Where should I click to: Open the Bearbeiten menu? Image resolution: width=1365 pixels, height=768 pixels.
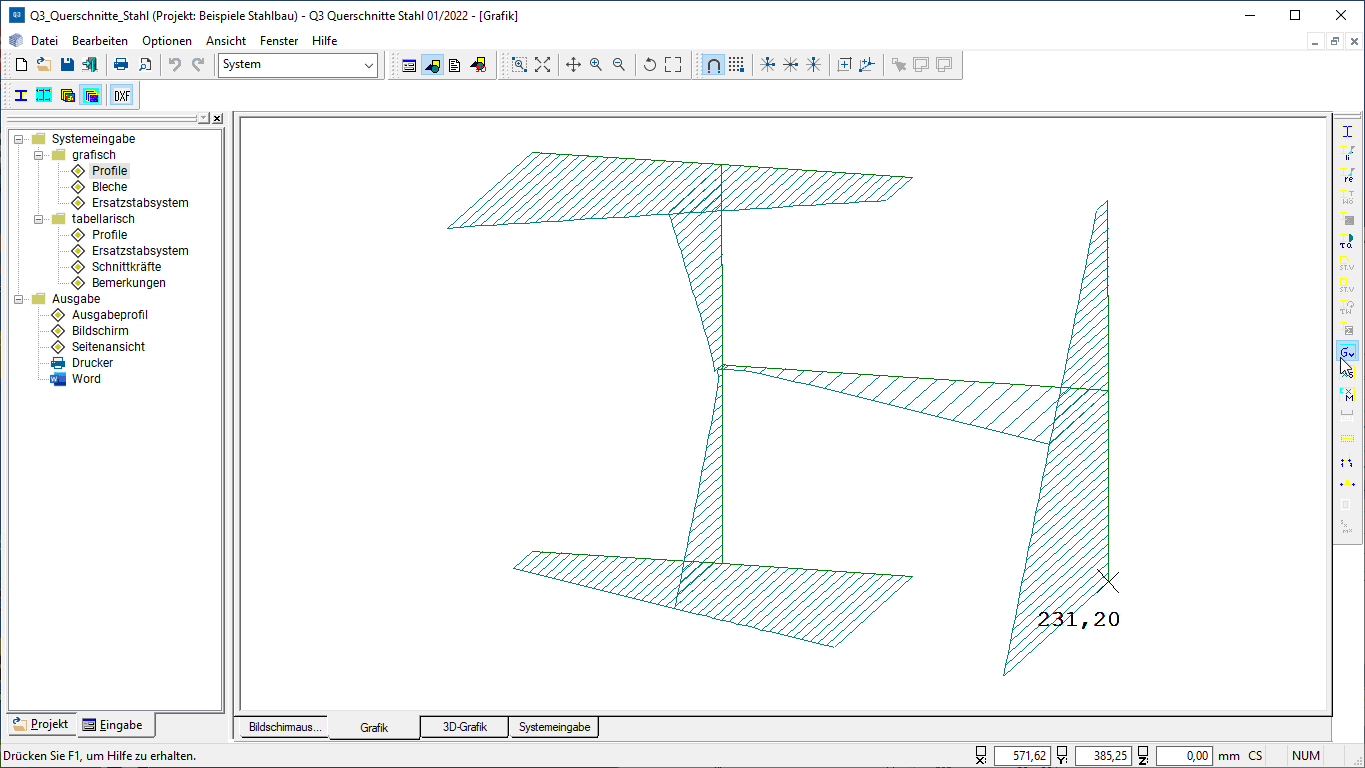100,41
